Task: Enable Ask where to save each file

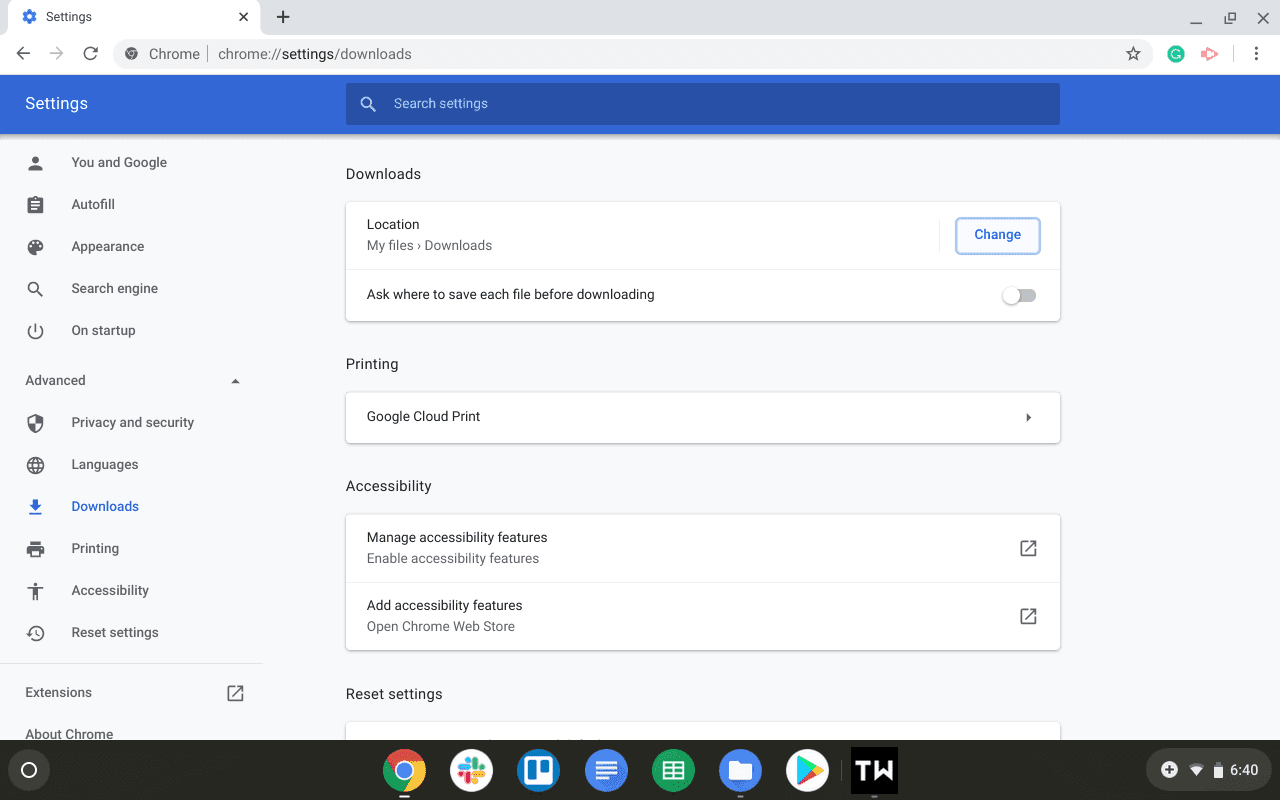Action: [x=1019, y=294]
